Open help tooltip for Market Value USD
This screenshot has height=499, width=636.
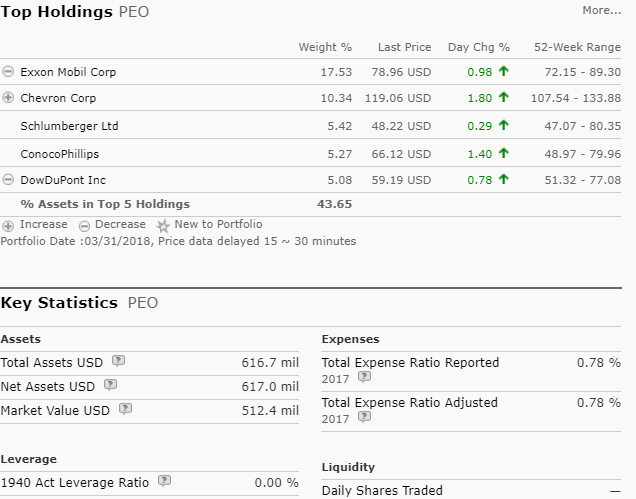125,408
